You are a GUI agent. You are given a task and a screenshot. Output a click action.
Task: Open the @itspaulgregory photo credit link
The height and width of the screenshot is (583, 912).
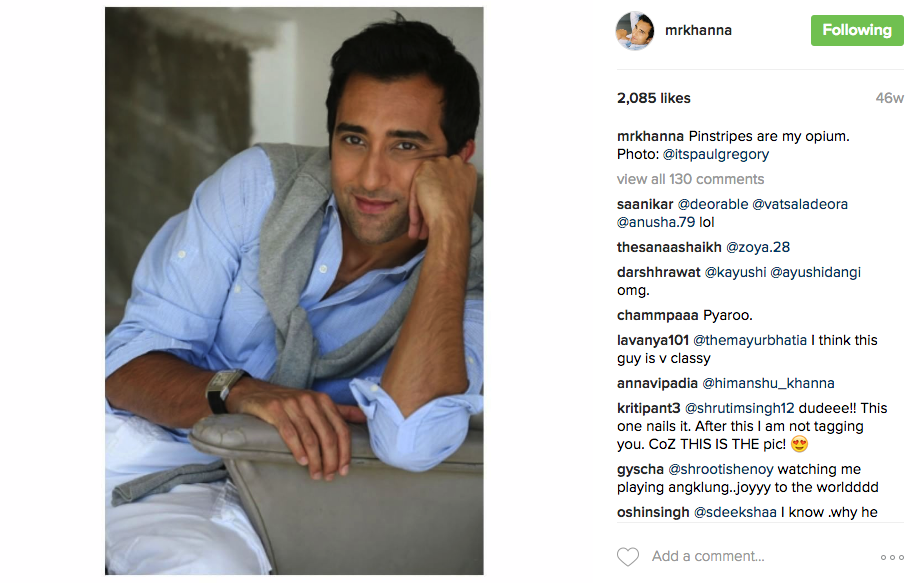pyautogui.click(x=715, y=154)
